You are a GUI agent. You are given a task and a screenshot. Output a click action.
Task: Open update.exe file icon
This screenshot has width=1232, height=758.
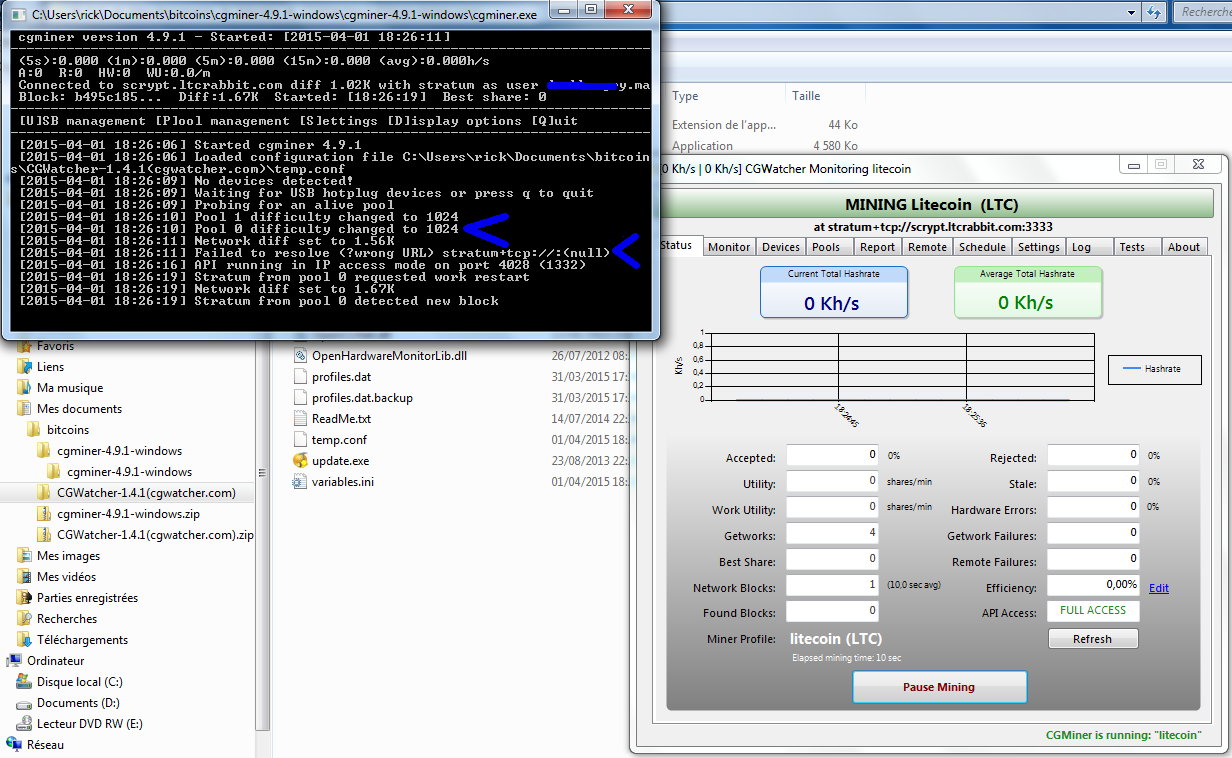tap(300, 461)
